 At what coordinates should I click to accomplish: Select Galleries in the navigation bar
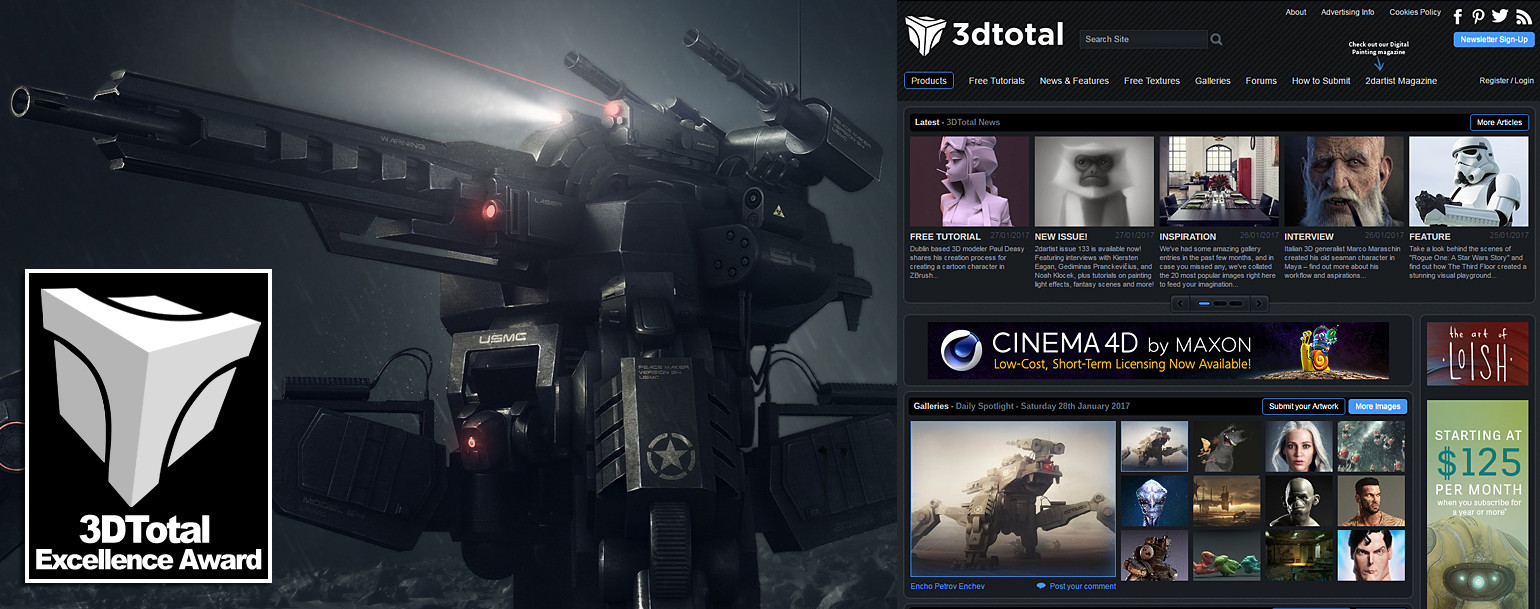point(1213,81)
